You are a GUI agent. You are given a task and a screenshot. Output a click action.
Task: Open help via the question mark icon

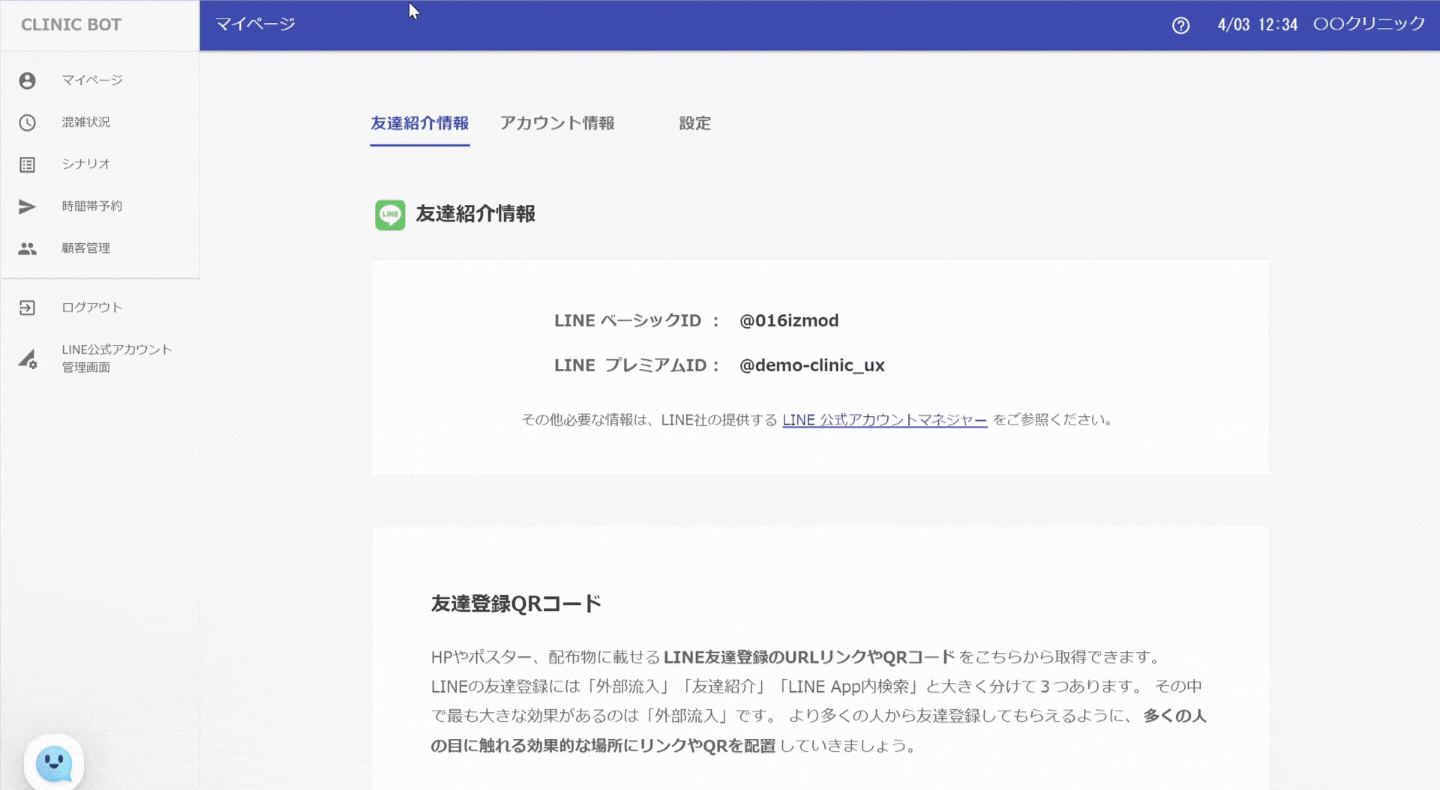pyautogui.click(x=1180, y=26)
